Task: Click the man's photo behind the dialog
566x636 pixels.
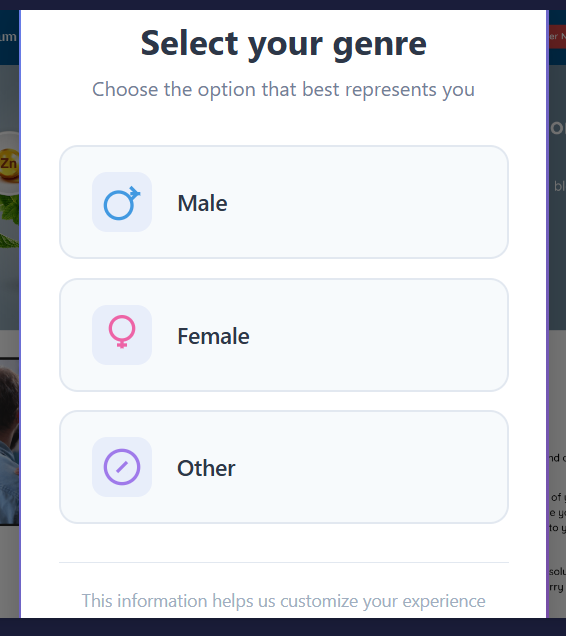Action: [9, 442]
